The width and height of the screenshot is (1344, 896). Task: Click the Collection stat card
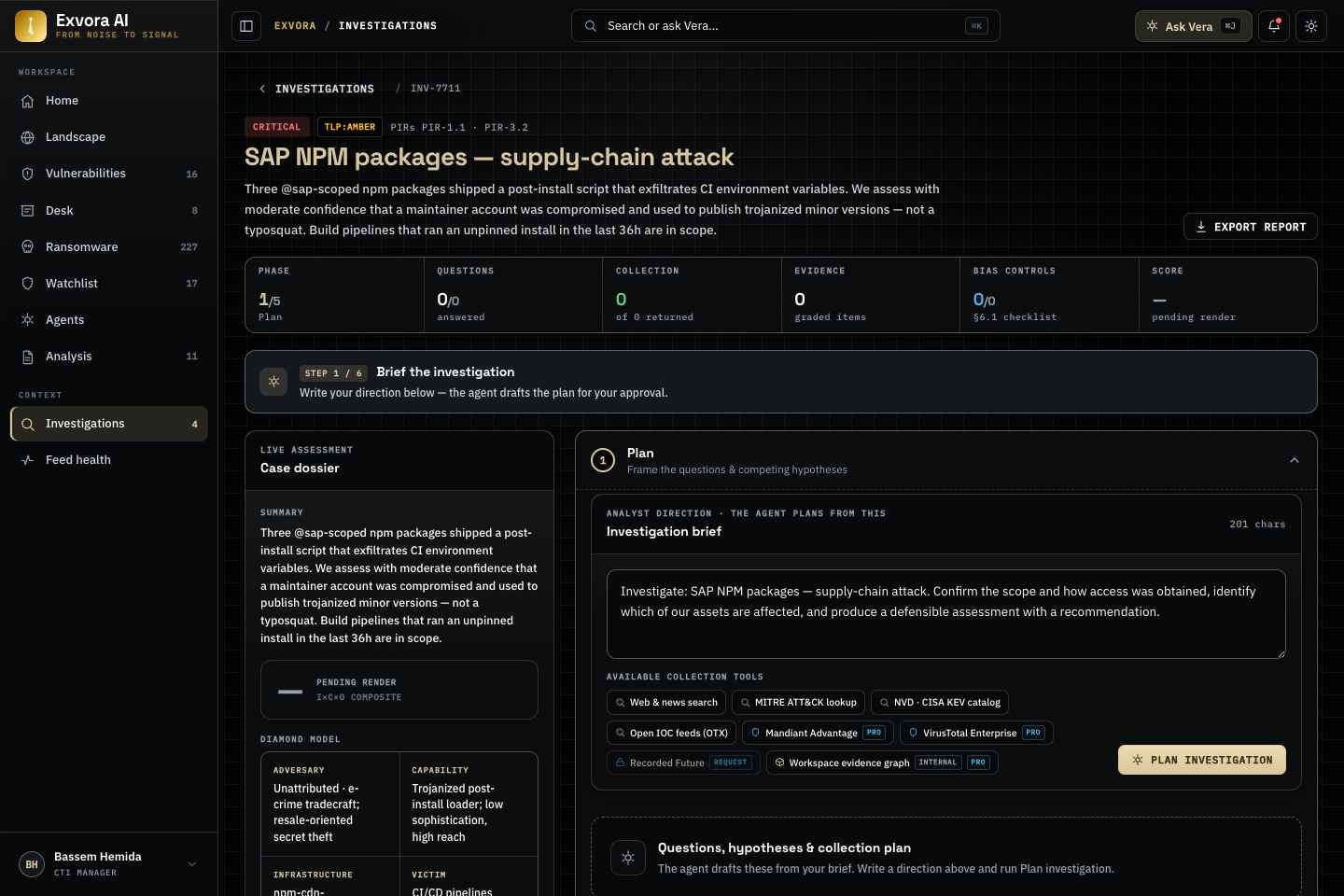coord(692,295)
